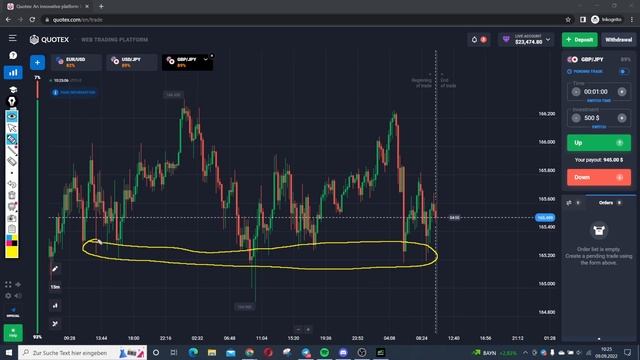The image size is (640, 360).
Task: Open Spotify from the taskbar
Action: coord(324,352)
